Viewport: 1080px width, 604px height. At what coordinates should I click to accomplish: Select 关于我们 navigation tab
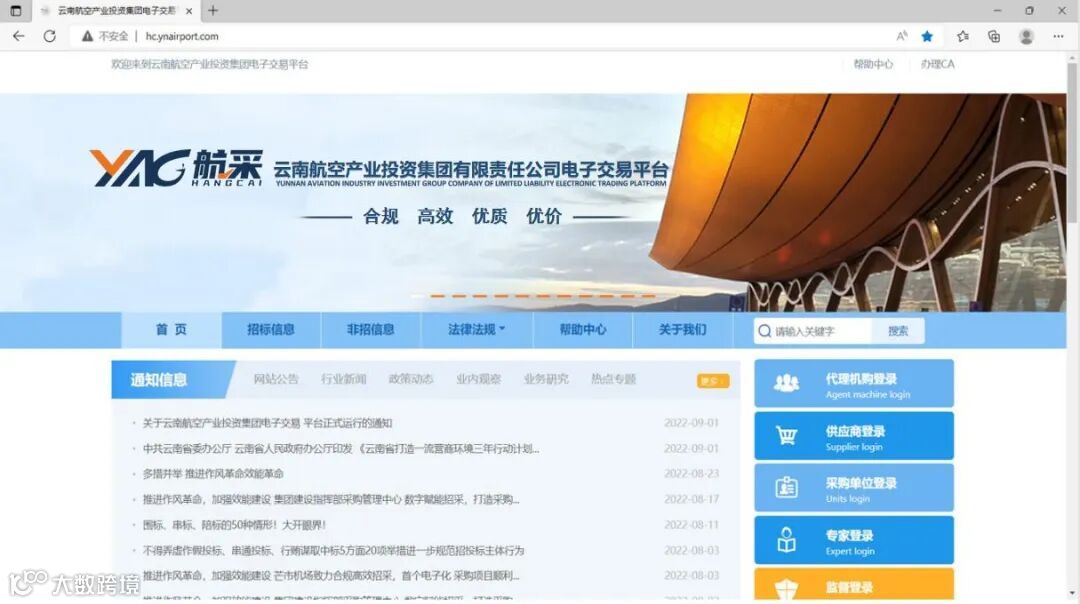682,329
